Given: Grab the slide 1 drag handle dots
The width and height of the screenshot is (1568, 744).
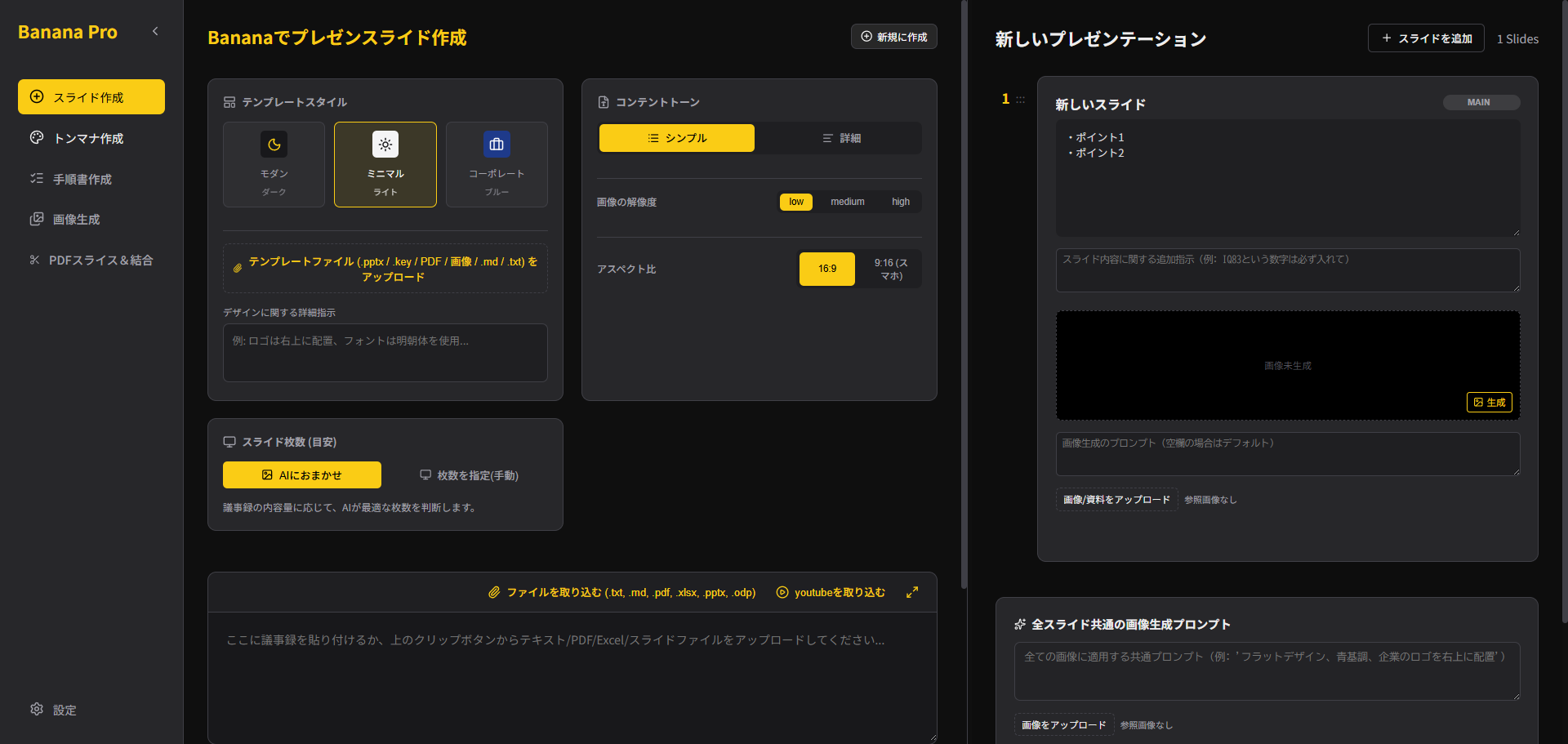Looking at the screenshot, I should point(1021,100).
